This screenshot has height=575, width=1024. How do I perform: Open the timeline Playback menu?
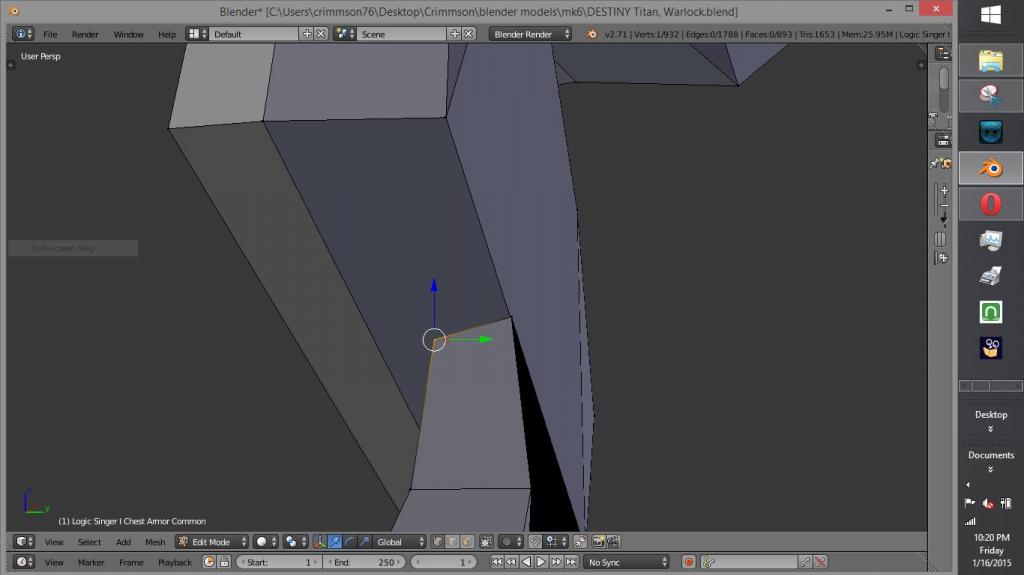point(175,562)
